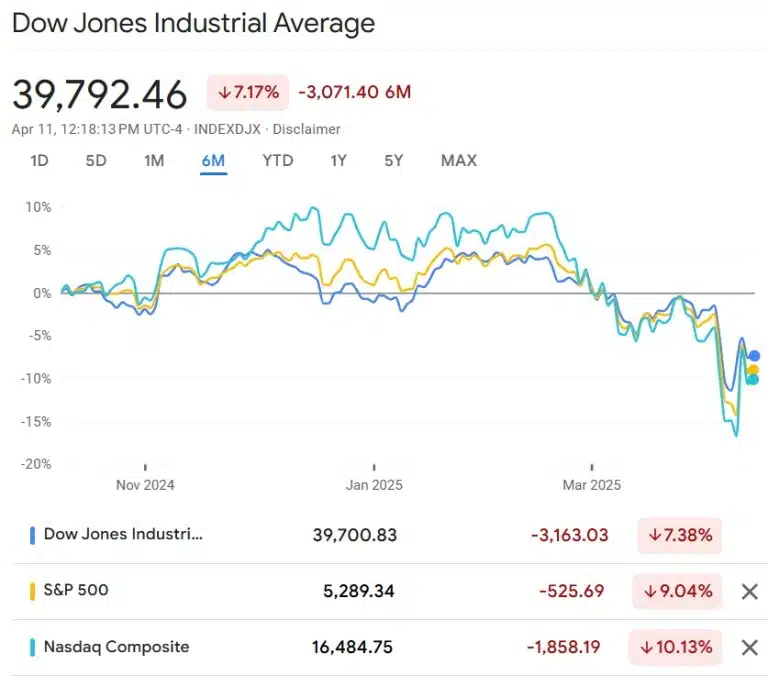
Task: Switch to the 5D time range
Action: point(96,160)
